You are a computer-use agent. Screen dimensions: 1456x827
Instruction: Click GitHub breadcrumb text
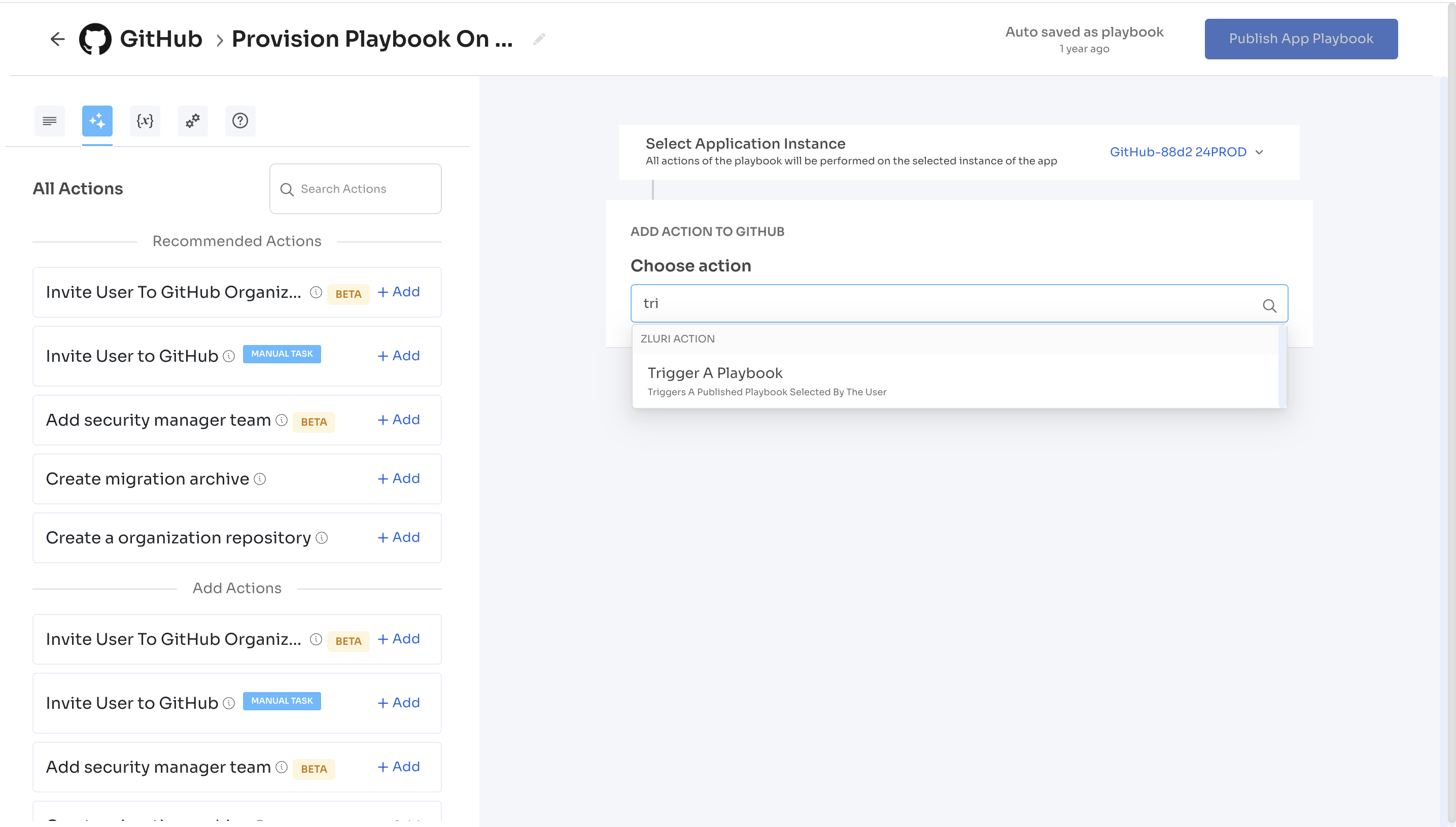point(161,39)
